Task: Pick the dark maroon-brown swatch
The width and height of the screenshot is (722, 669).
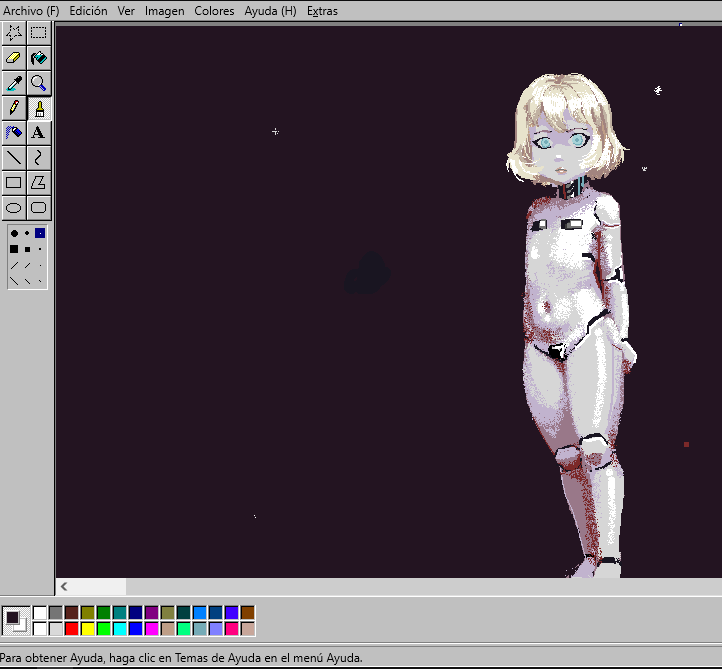Action: tap(72, 613)
